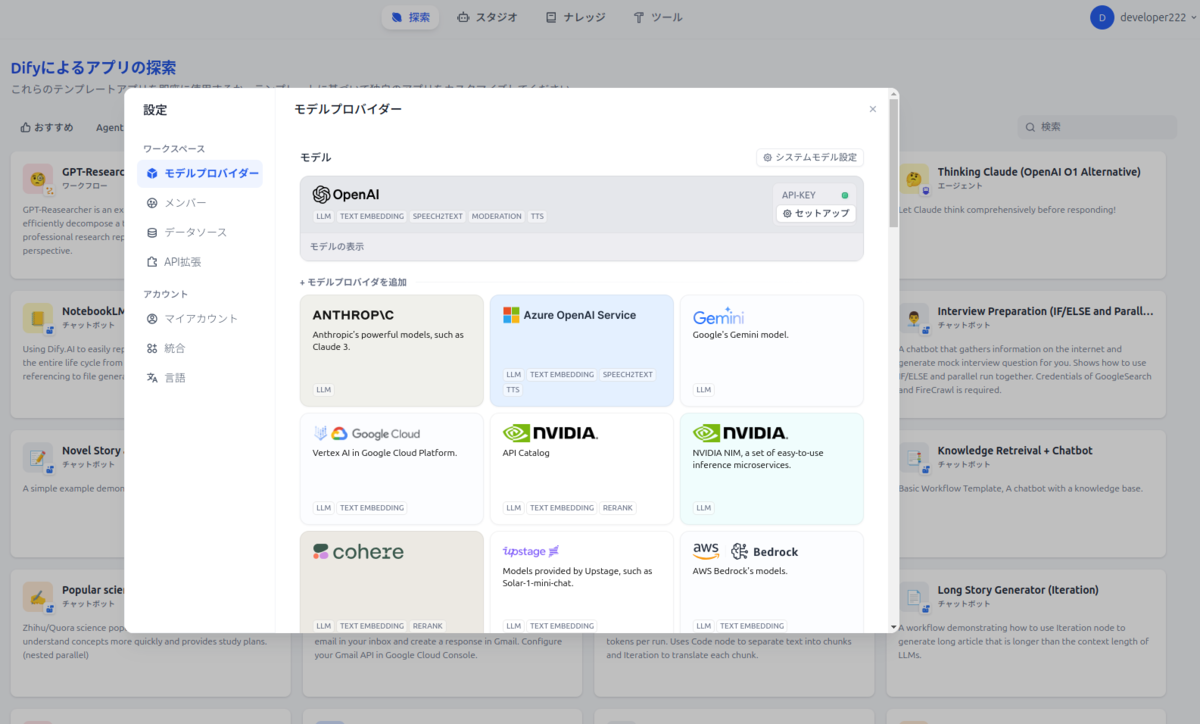Viewport: 1200px width, 724px height.
Task: Click the SPEECH2TEXT tag on OpenAI card
Action: (x=438, y=216)
